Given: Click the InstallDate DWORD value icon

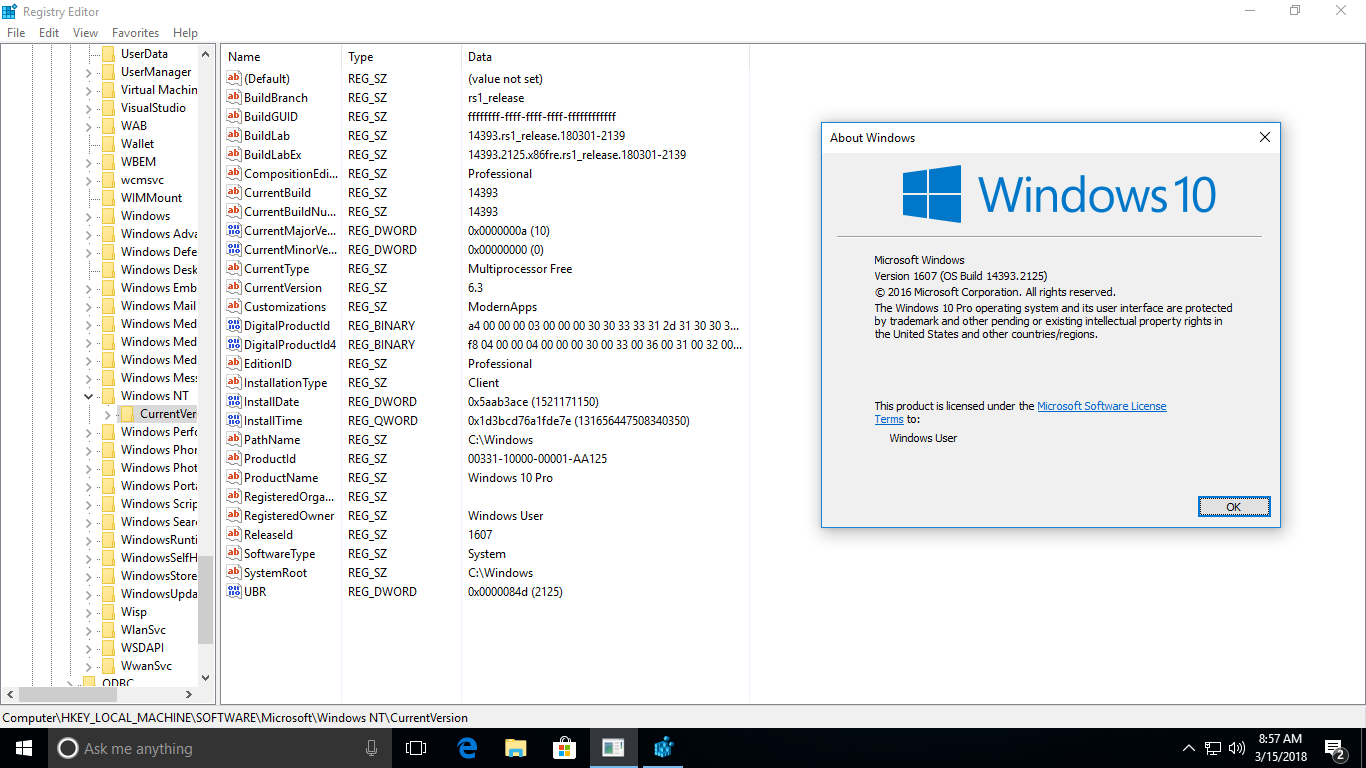Looking at the screenshot, I should pyautogui.click(x=234, y=402).
